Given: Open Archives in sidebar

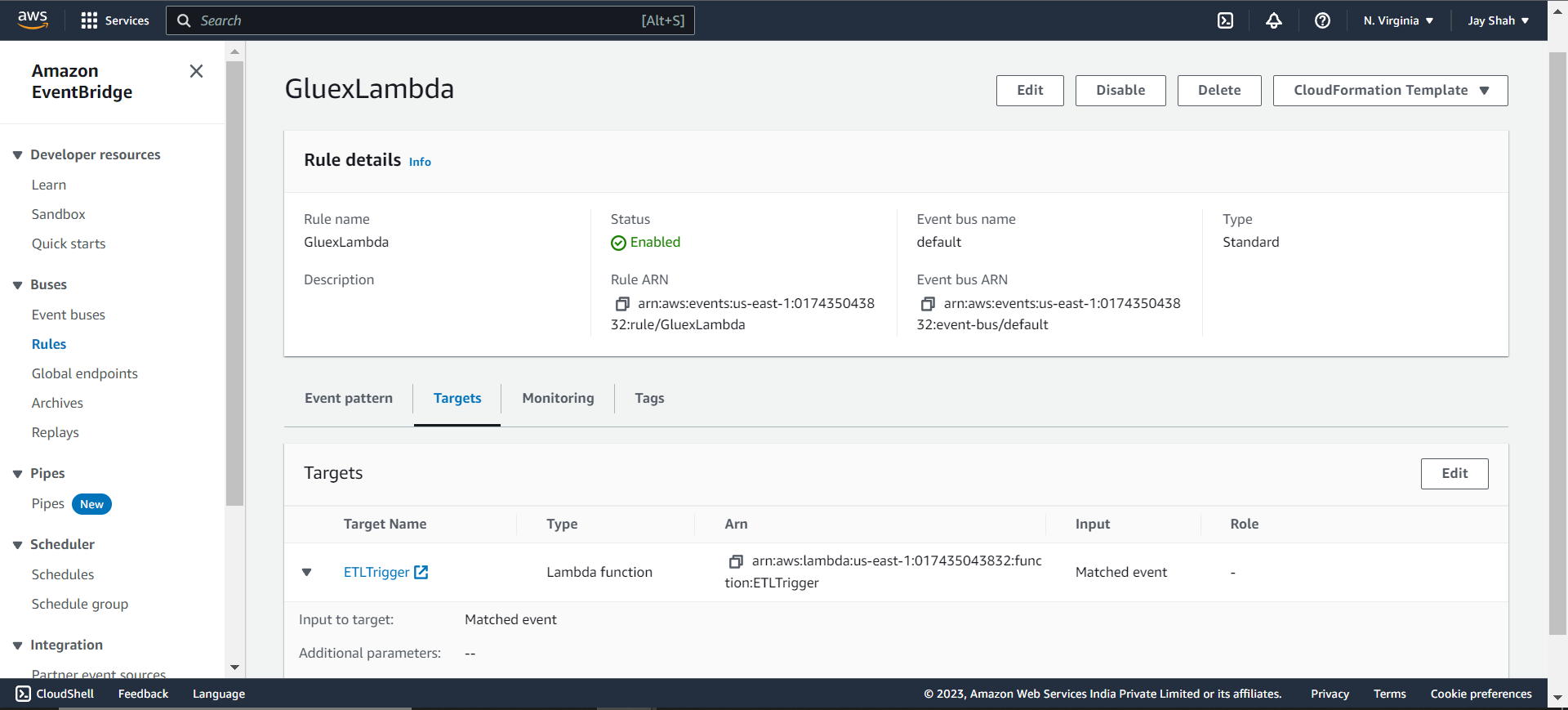Looking at the screenshot, I should pyautogui.click(x=57, y=403).
